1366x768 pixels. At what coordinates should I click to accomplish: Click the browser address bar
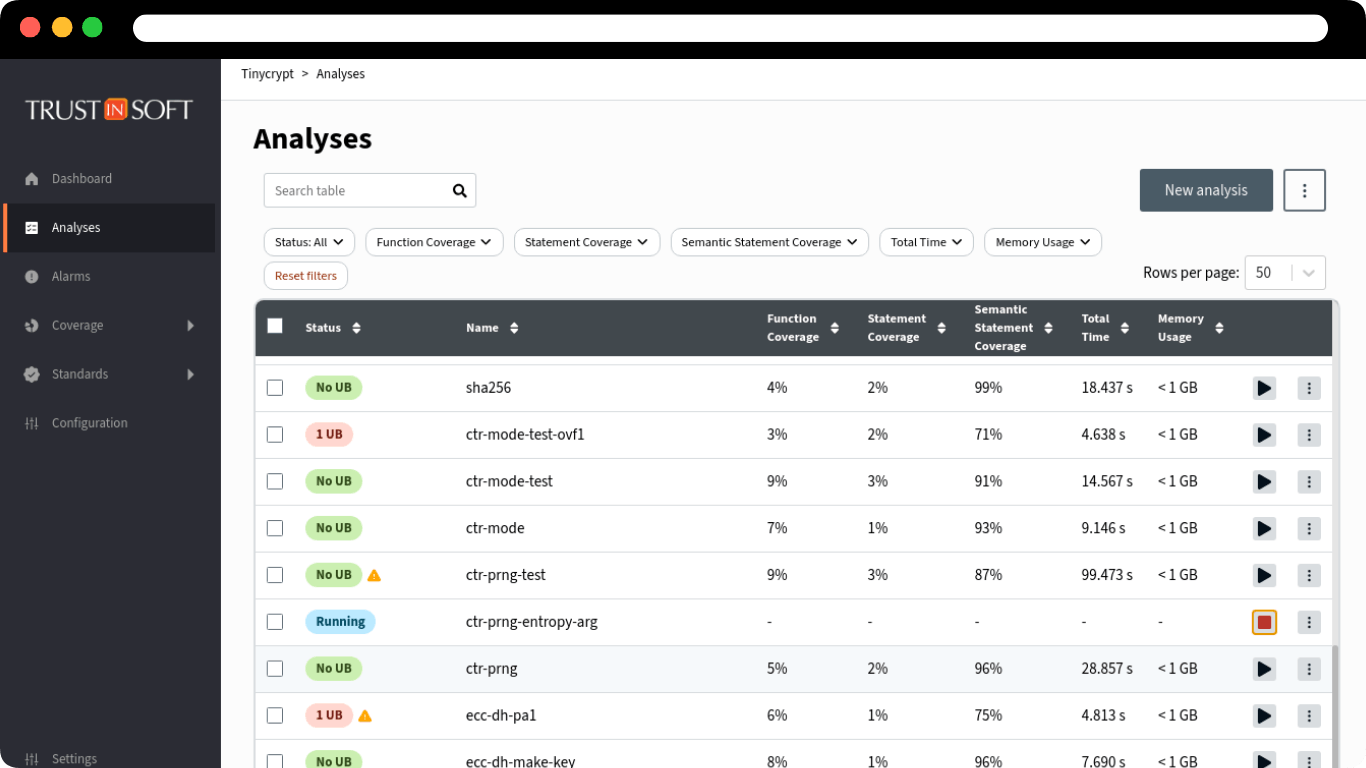coord(730,28)
